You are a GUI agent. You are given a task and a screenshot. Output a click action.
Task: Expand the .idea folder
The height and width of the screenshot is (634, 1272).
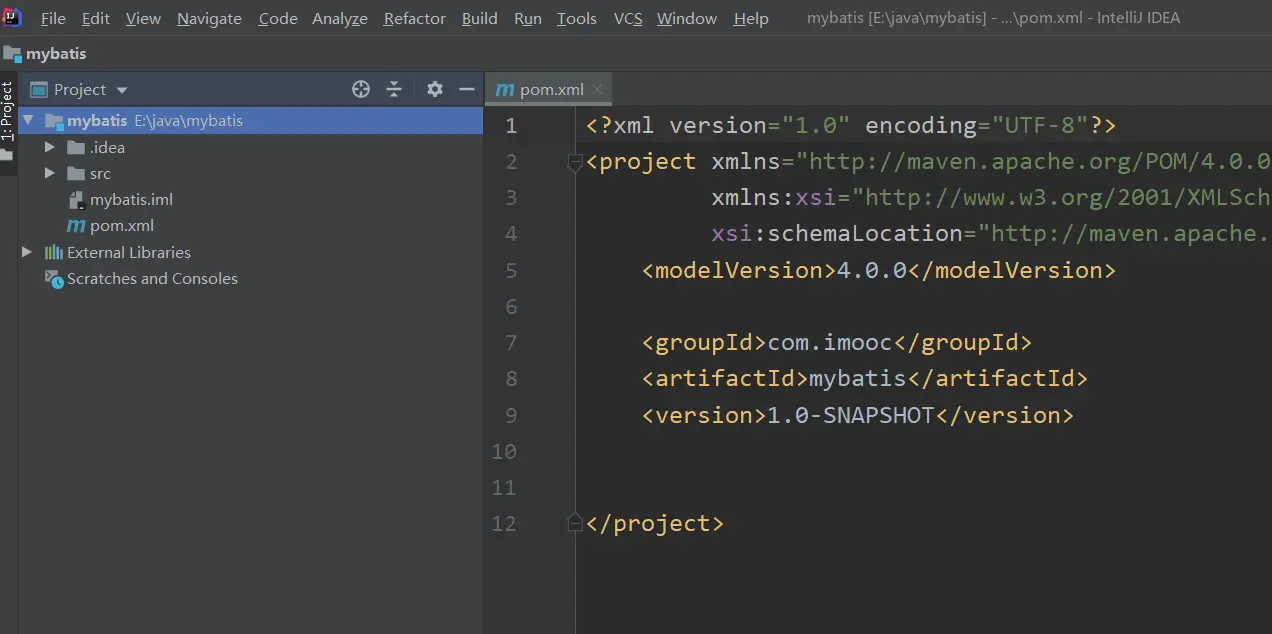(50, 147)
